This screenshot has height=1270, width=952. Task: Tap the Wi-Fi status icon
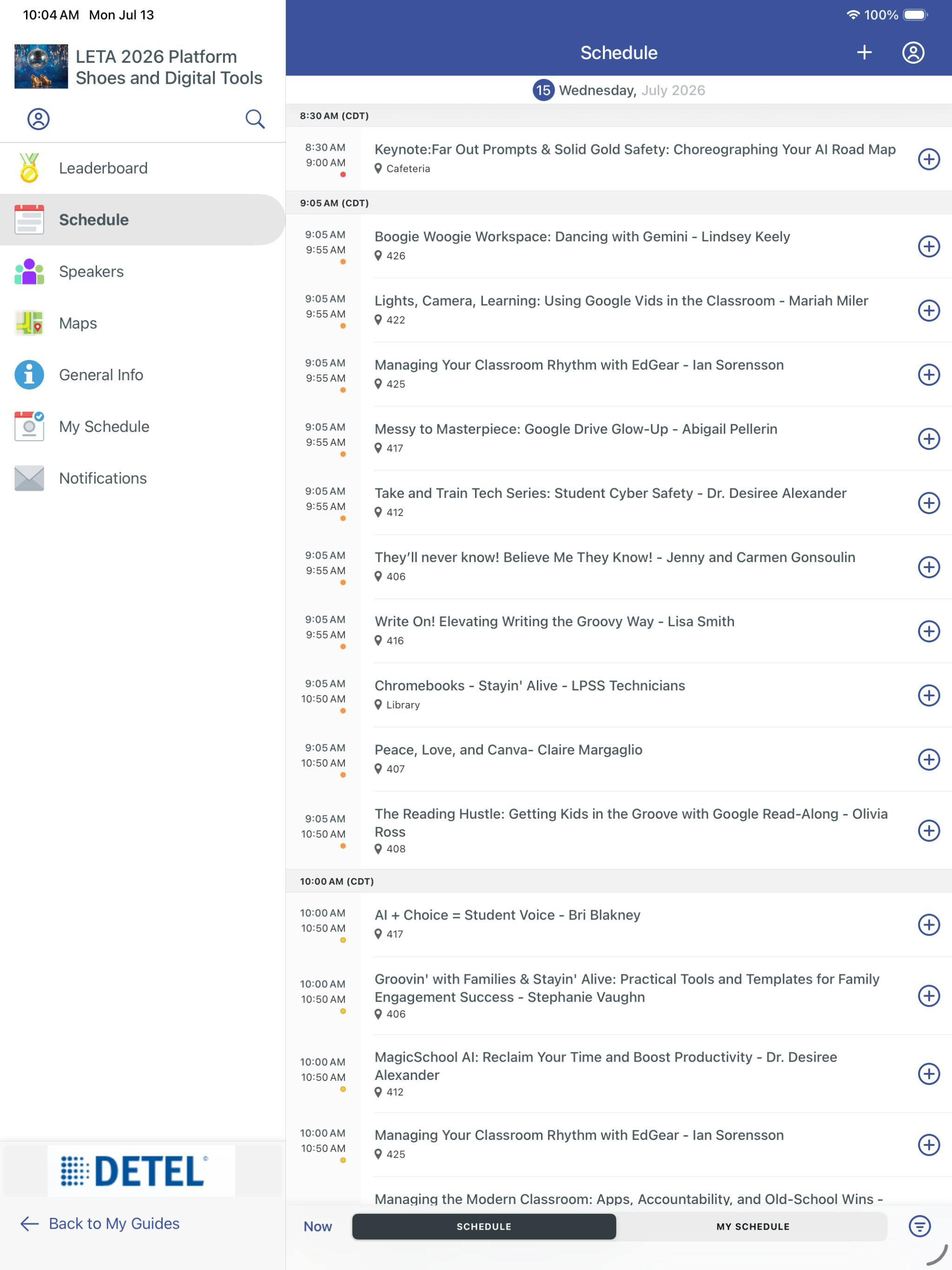(x=853, y=15)
